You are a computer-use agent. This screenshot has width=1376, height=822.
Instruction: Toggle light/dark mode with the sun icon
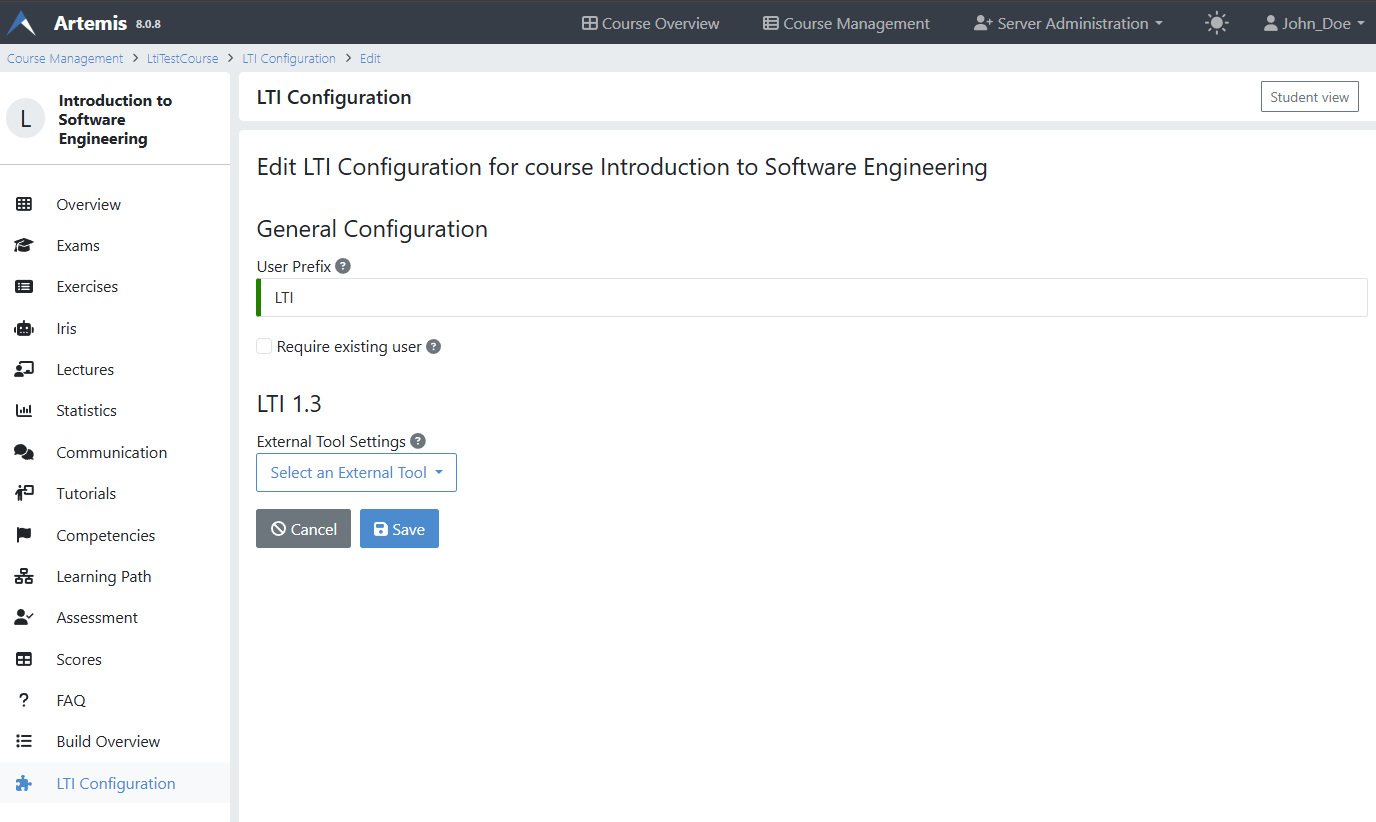[x=1217, y=21]
